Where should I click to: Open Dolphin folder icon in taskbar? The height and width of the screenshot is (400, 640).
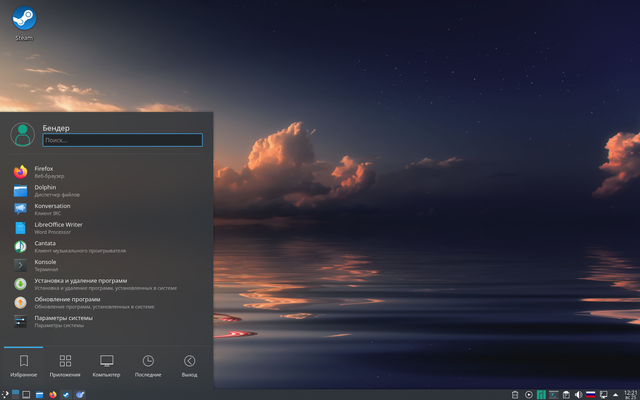[39, 395]
